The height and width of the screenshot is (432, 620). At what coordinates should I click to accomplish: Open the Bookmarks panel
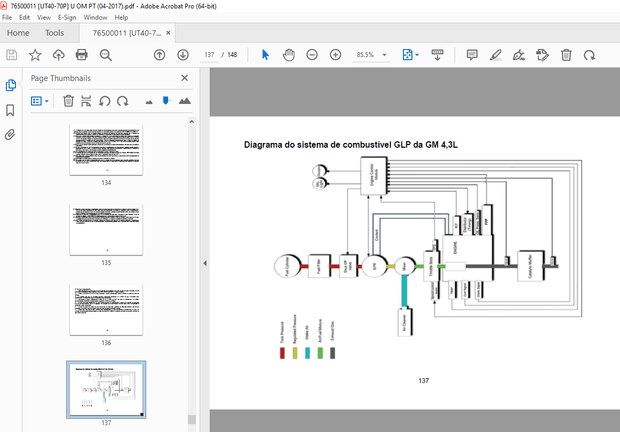click(x=10, y=110)
